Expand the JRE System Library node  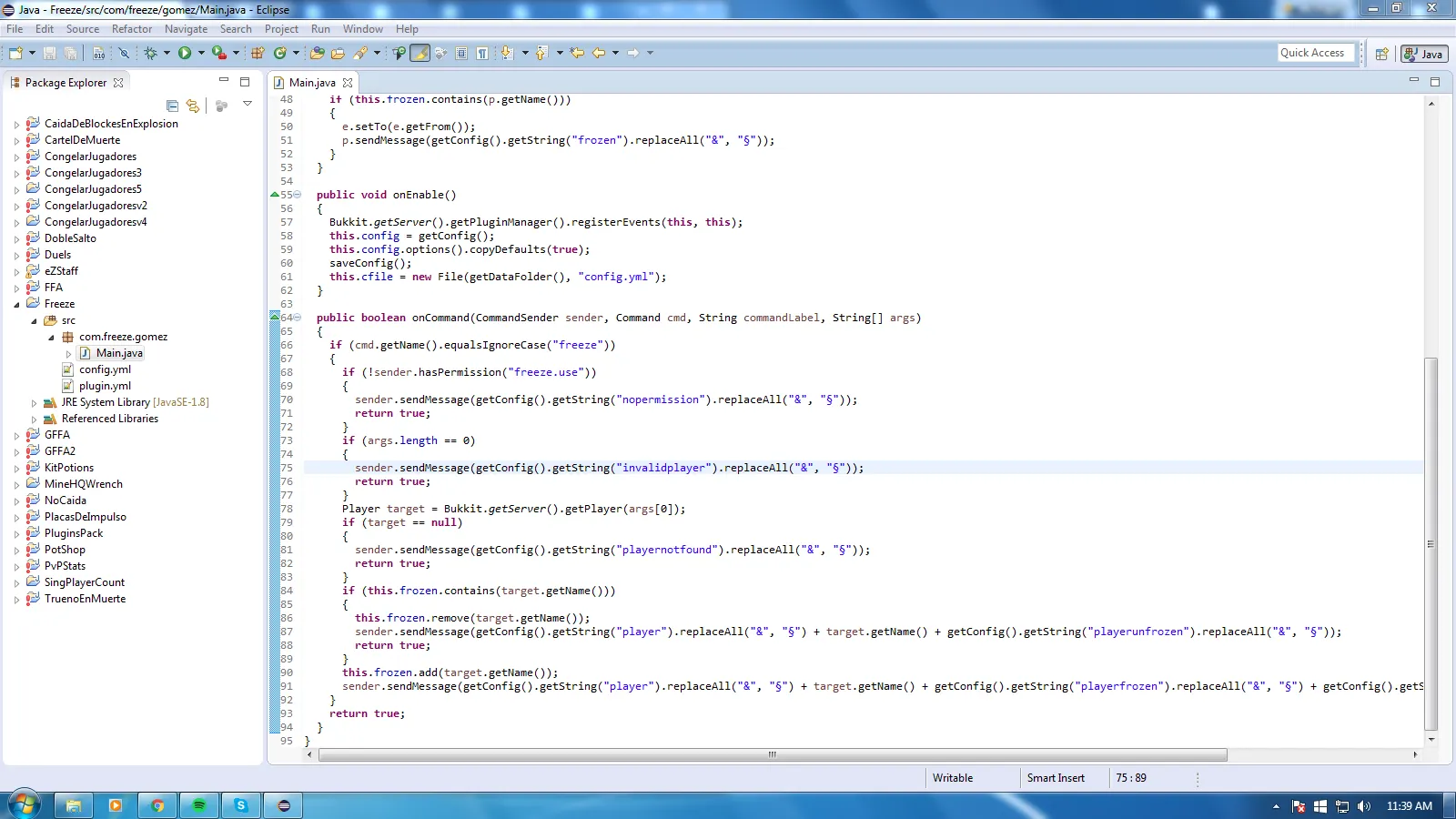pos(34,403)
